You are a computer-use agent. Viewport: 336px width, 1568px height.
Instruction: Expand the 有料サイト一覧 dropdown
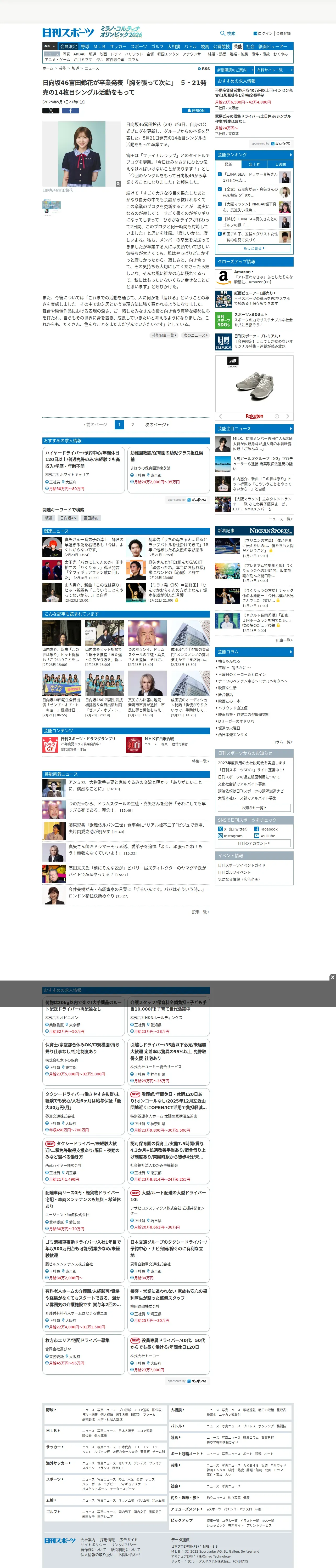coord(275,70)
